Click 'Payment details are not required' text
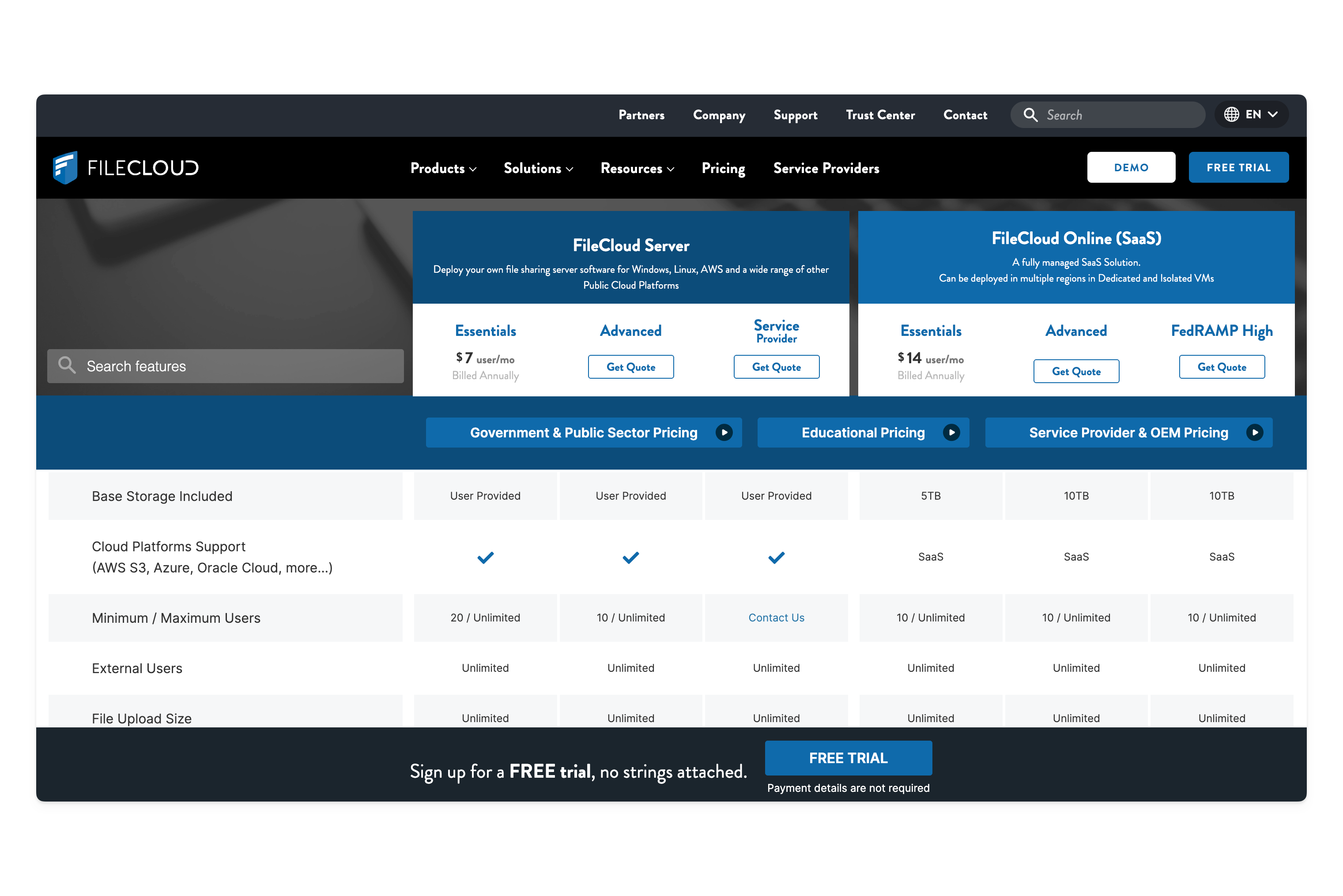The height and width of the screenshot is (896, 1343). click(848, 788)
